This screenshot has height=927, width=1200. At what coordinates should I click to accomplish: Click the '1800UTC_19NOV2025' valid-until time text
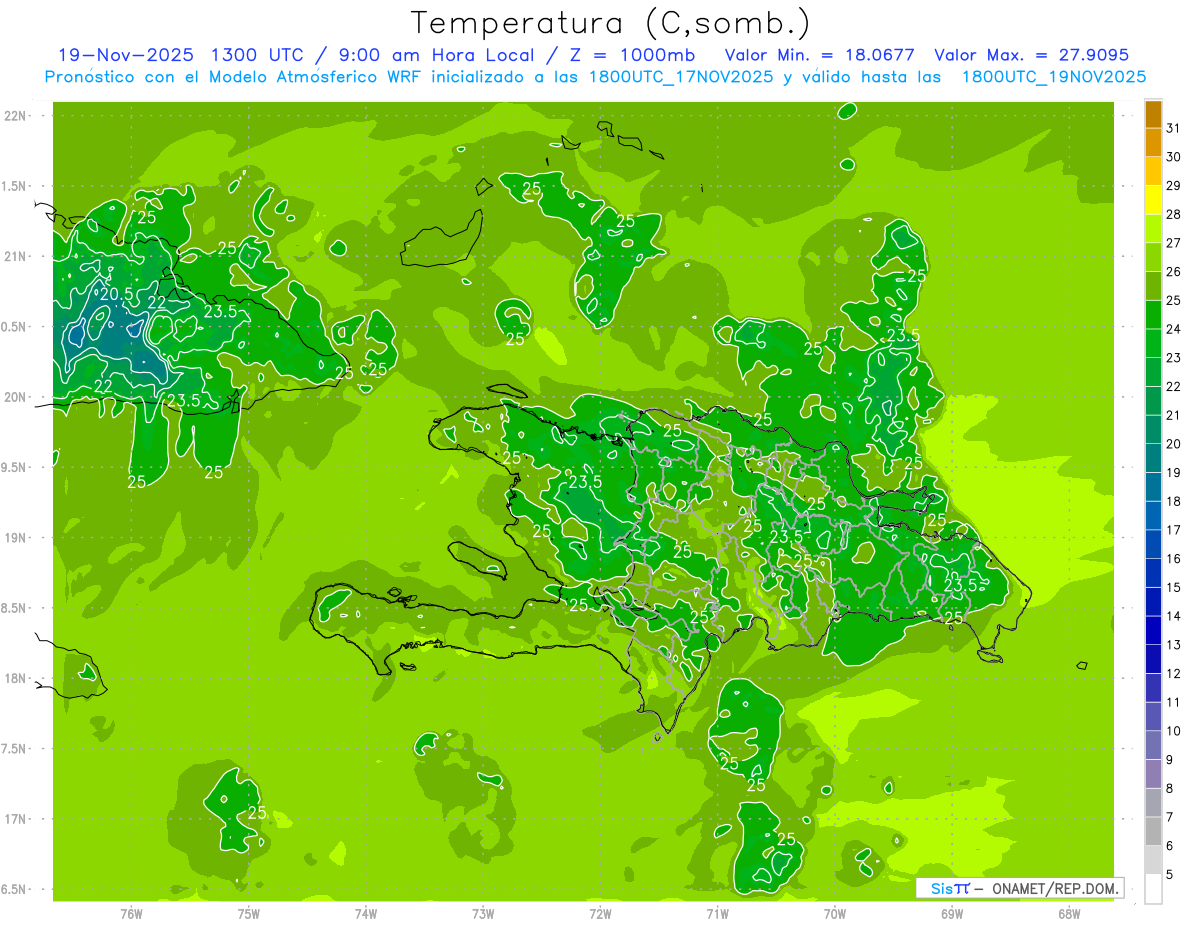[x=1053, y=77]
